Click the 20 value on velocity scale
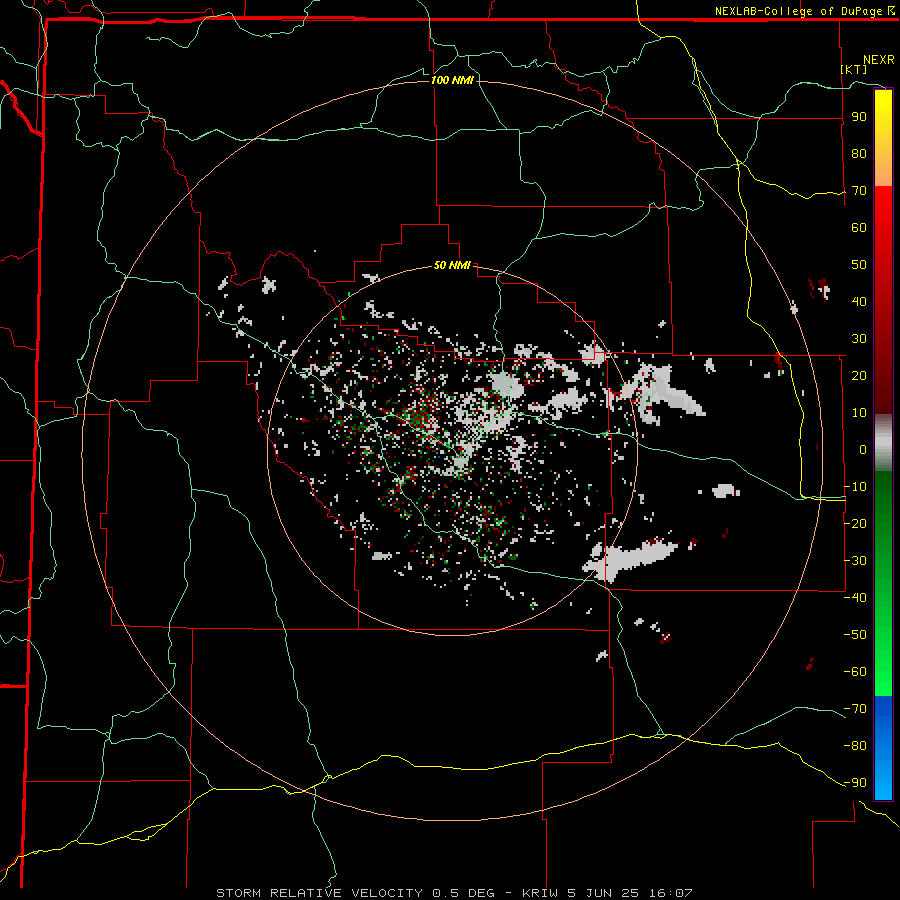The width and height of the screenshot is (900, 900). [859, 375]
